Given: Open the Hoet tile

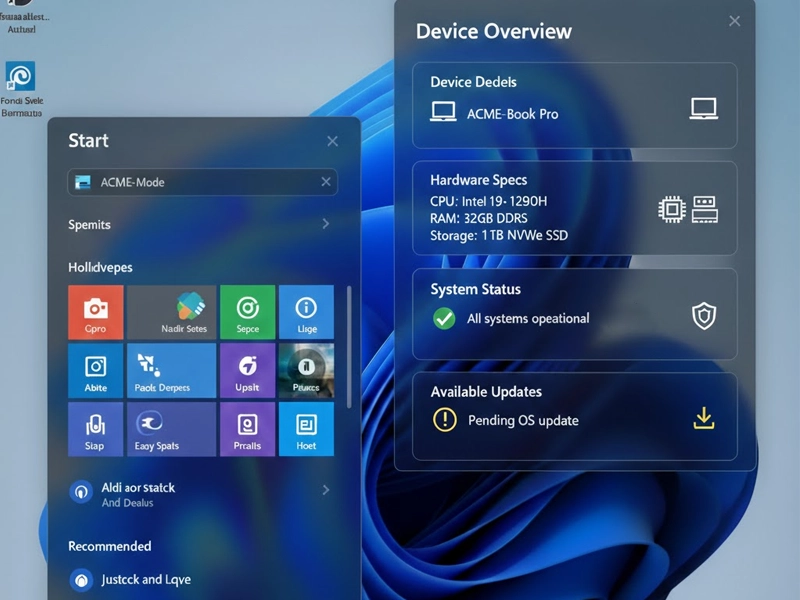Looking at the screenshot, I should click(306, 429).
